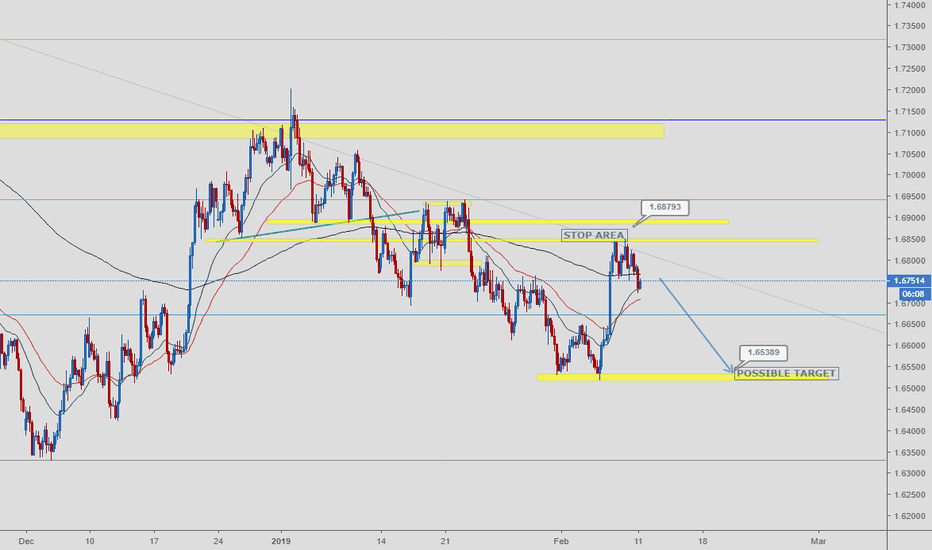Click the 1.70000 price axis label
This screenshot has width=932, height=550.
909,175
